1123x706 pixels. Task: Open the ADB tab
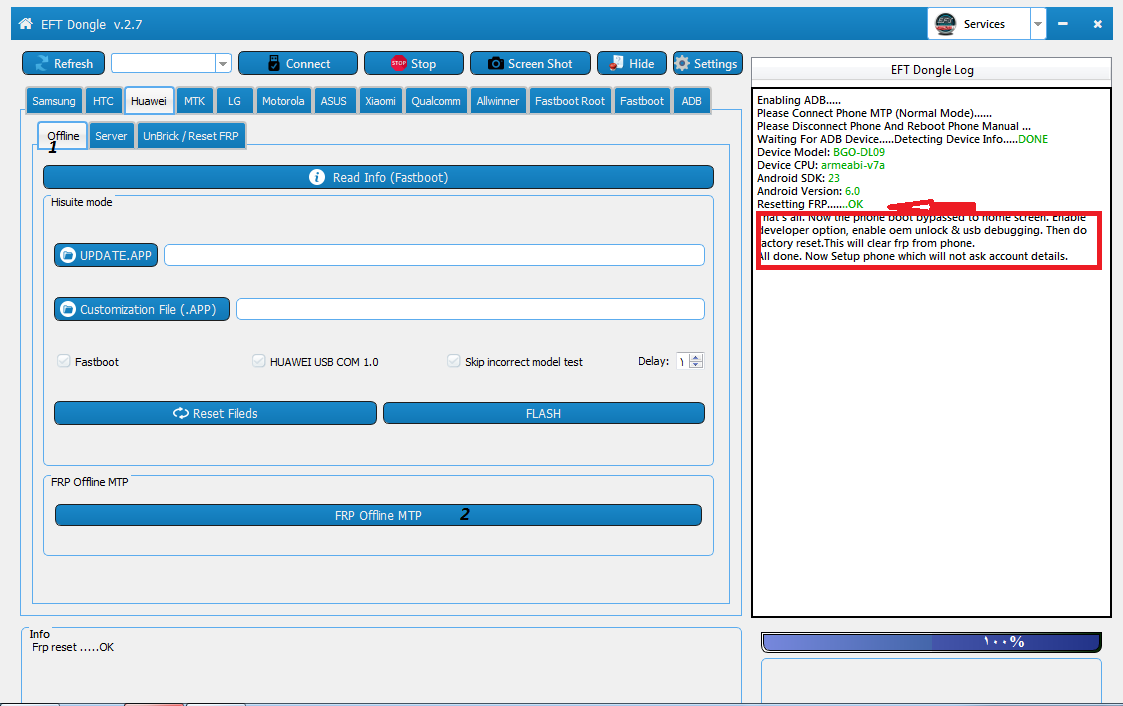[x=692, y=101]
